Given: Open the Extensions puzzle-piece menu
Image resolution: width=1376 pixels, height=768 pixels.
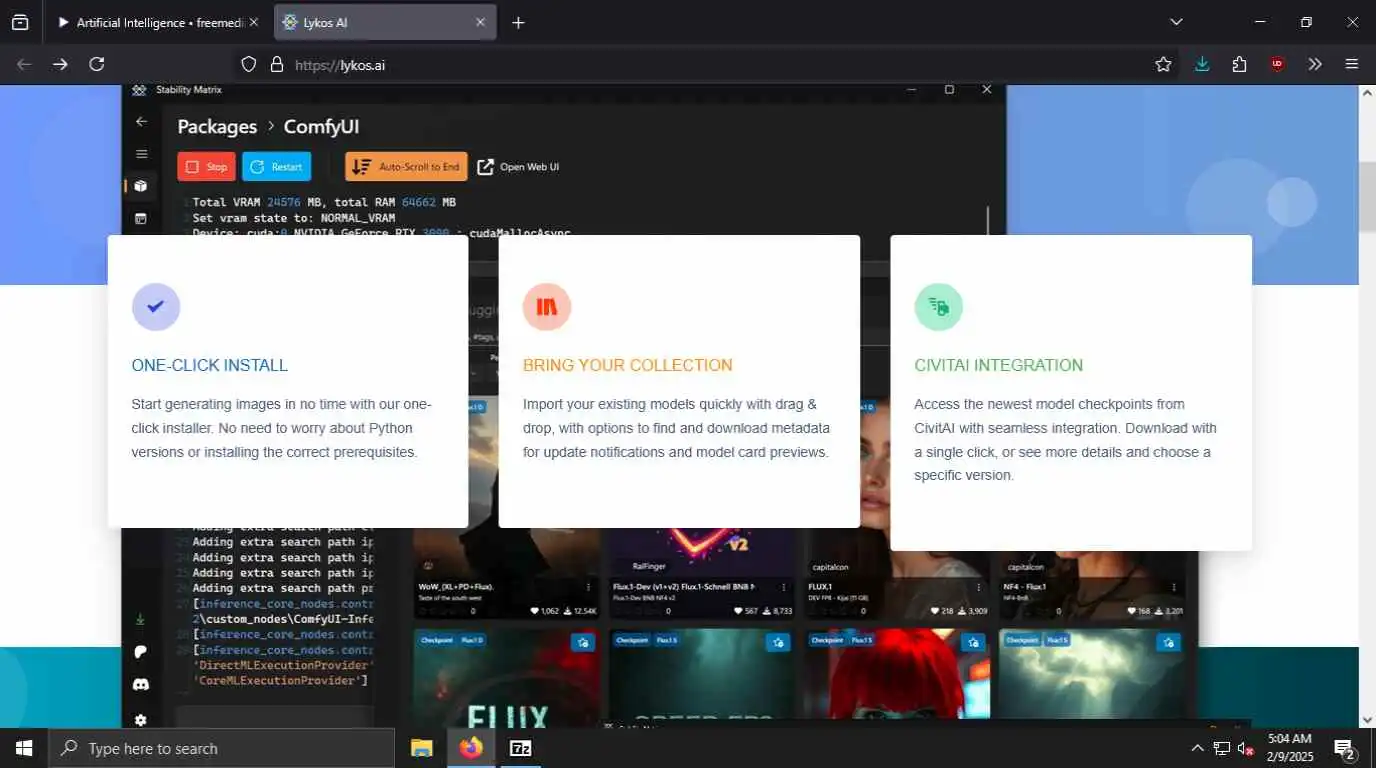Looking at the screenshot, I should [x=1240, y=64].
